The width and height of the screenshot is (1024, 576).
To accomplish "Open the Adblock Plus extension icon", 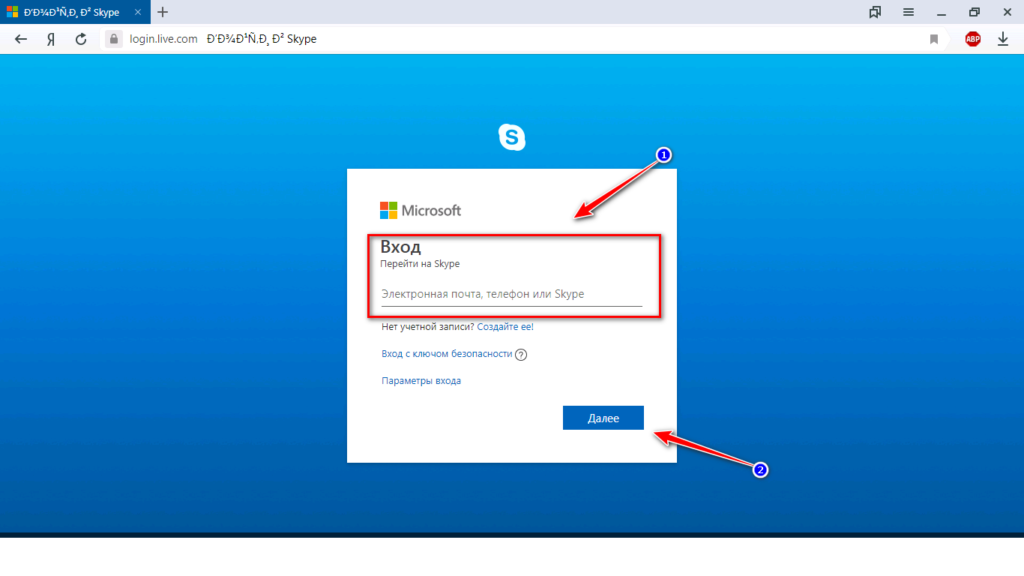I will pos(972,39).
